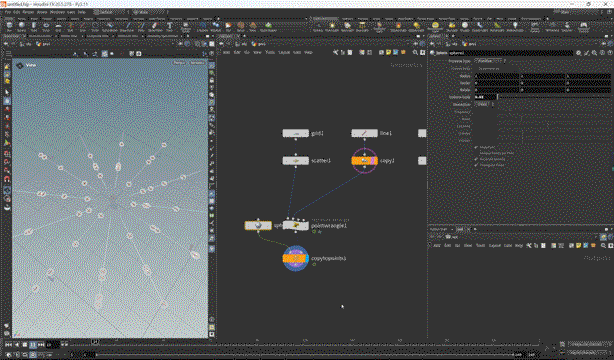Click the pointwrangle1 node icon
Image resolution: width=614 pixels, height=360 pixels.
tap(296, 226)
